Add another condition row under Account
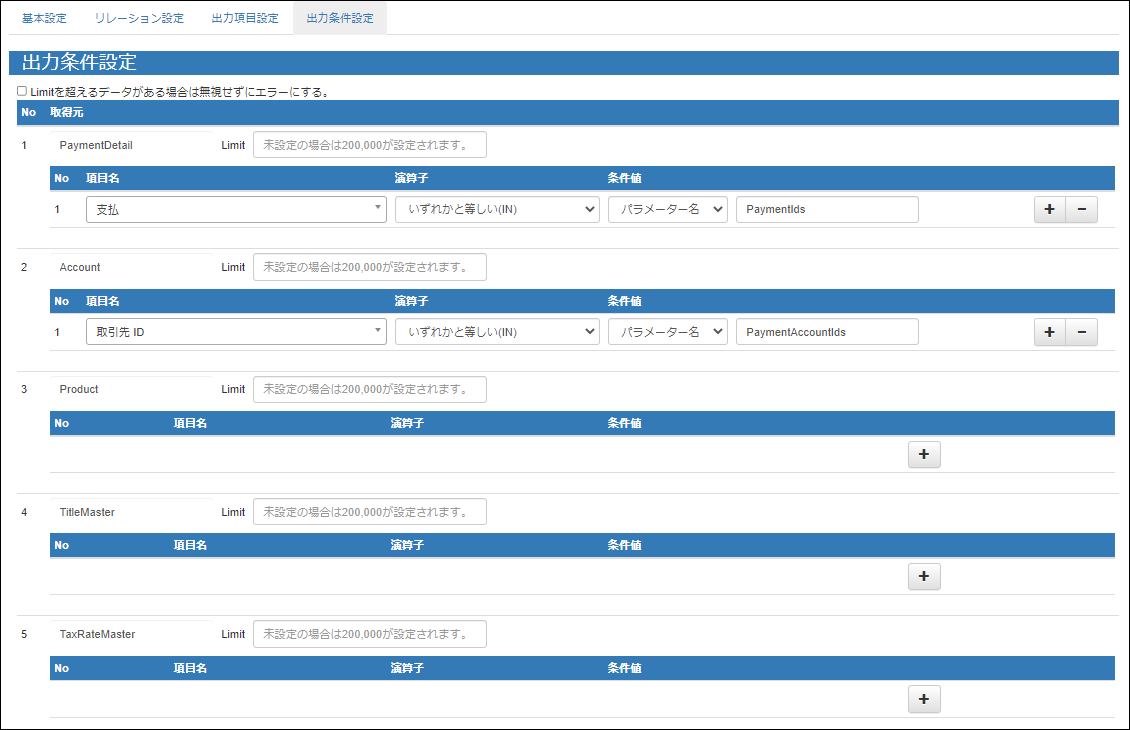The height and width of the screenshot is (730, 1130). (x=1049, y=331)
